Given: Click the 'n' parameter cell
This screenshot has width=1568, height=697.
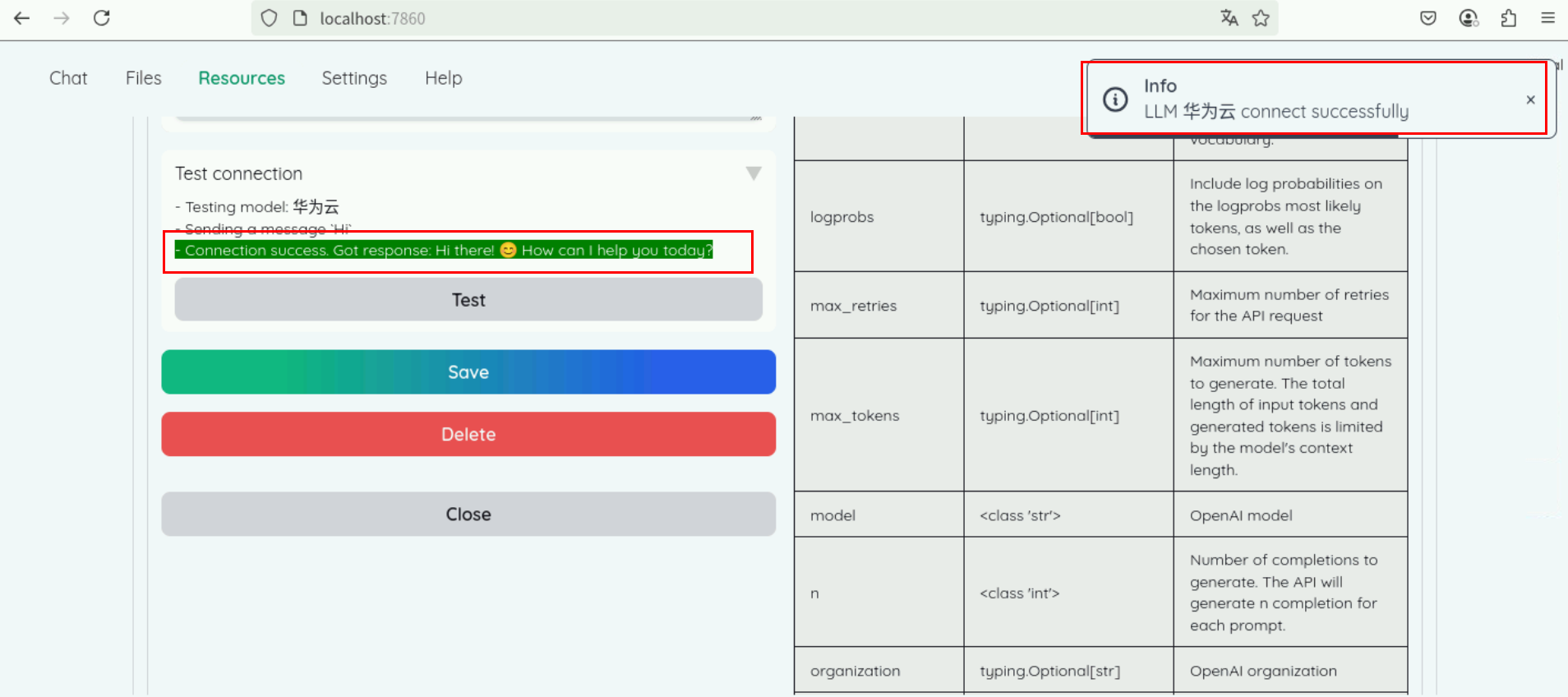Looking at the screenshot, I should 879,593.
